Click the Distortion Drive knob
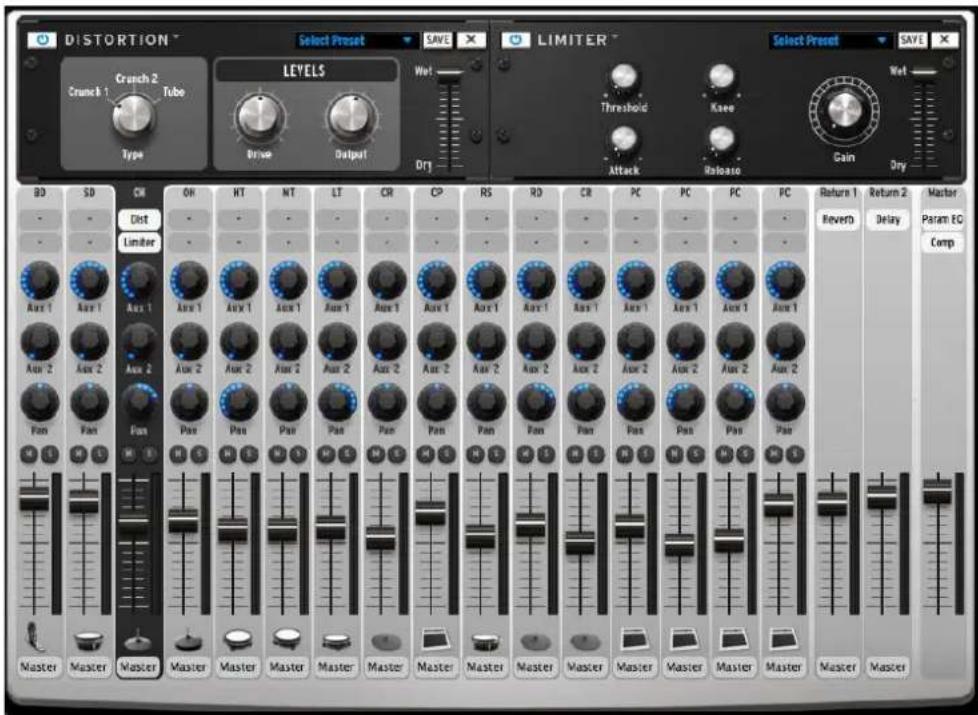Screen dimensions: 978x715 tap(258, 116)
